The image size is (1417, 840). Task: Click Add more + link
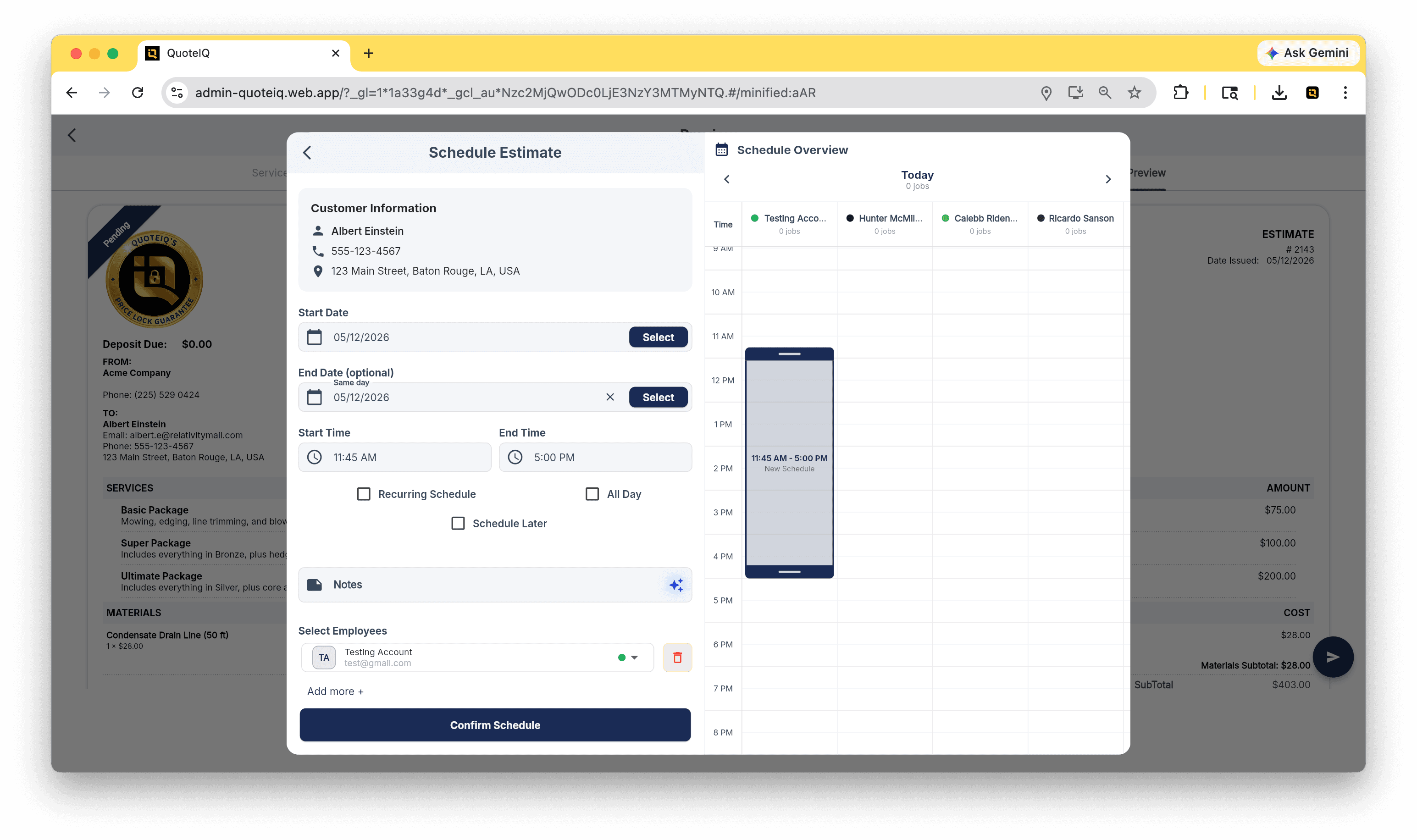pyautogui.click(x=335, y=692)
